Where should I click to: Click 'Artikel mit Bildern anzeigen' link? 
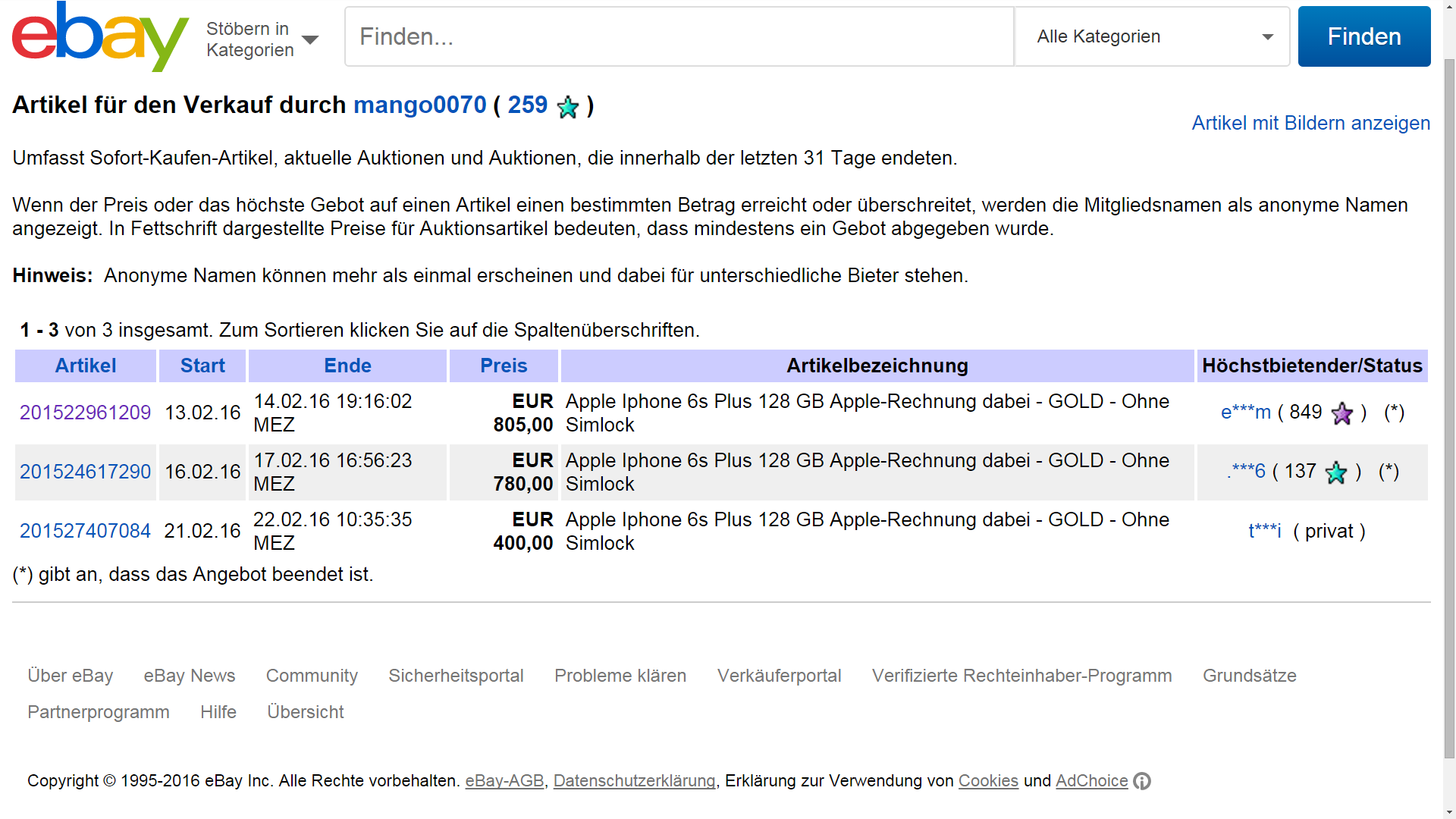(1310, 123)
